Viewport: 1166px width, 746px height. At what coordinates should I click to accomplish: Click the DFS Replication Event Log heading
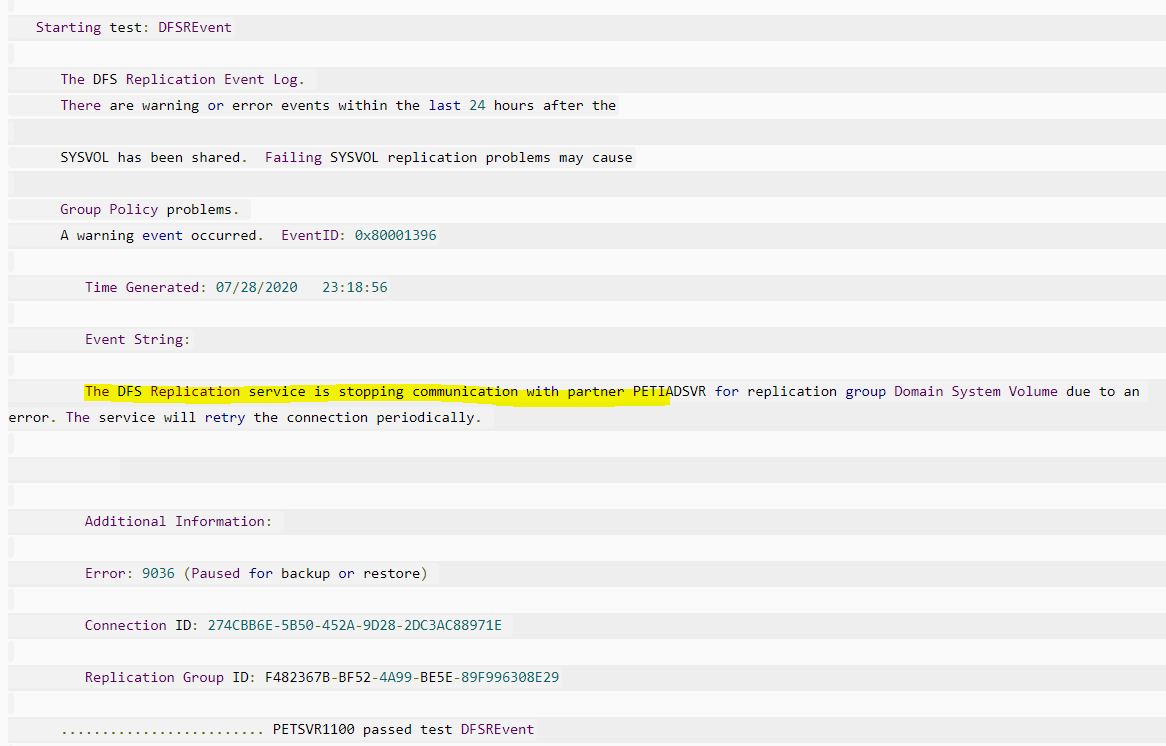(181, 79)
